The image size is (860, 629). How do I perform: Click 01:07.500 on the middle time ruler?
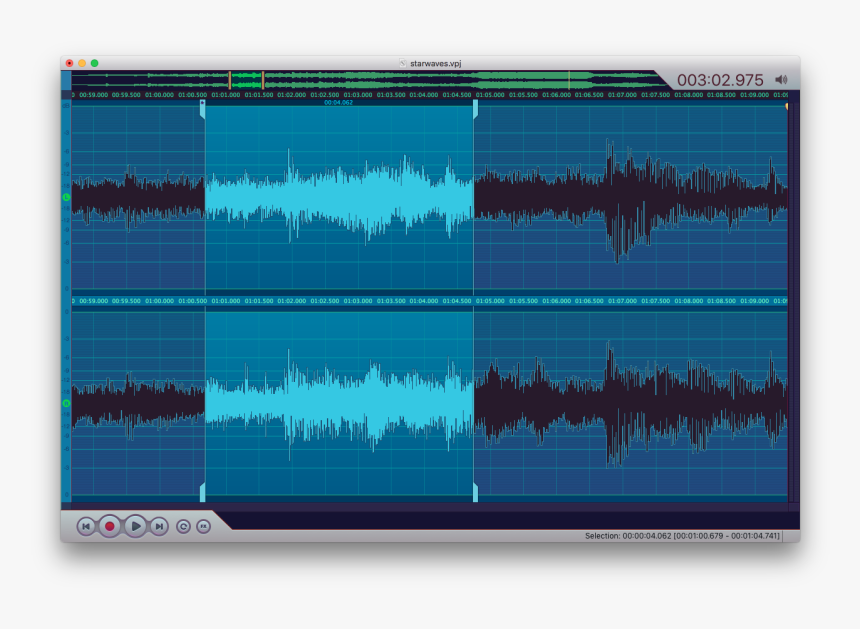click(x=655, y=301)
